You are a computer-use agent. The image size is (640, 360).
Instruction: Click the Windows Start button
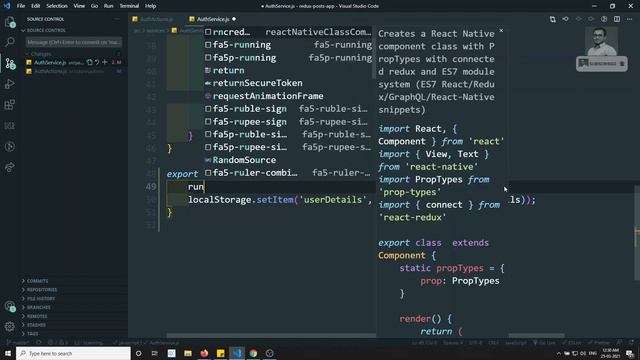pos(7,353)
